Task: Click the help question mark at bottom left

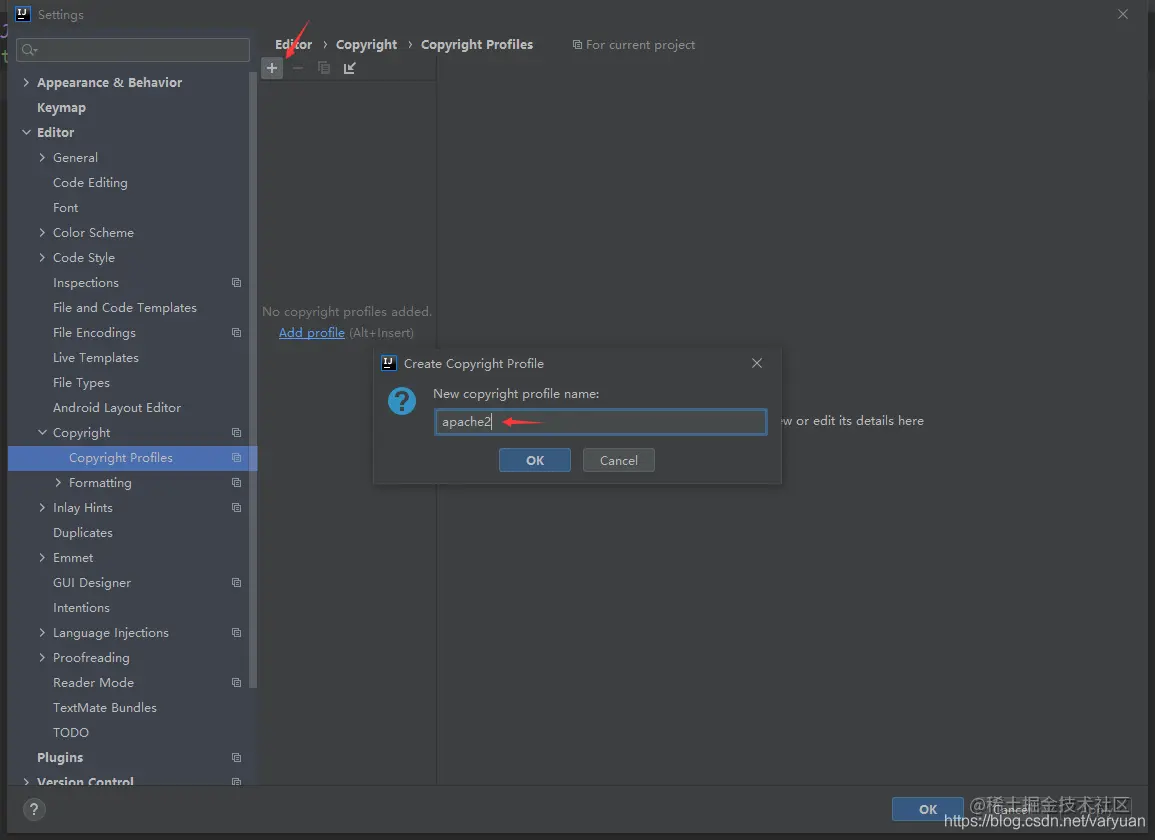Action: (34, 809)
